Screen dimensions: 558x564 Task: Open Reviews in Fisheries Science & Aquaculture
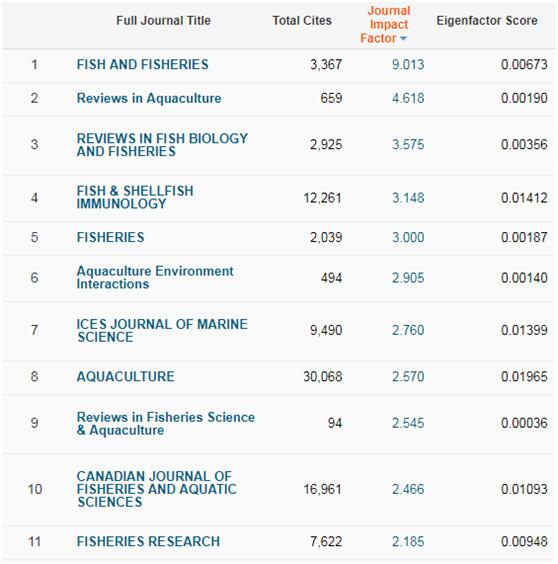[166, 423]
